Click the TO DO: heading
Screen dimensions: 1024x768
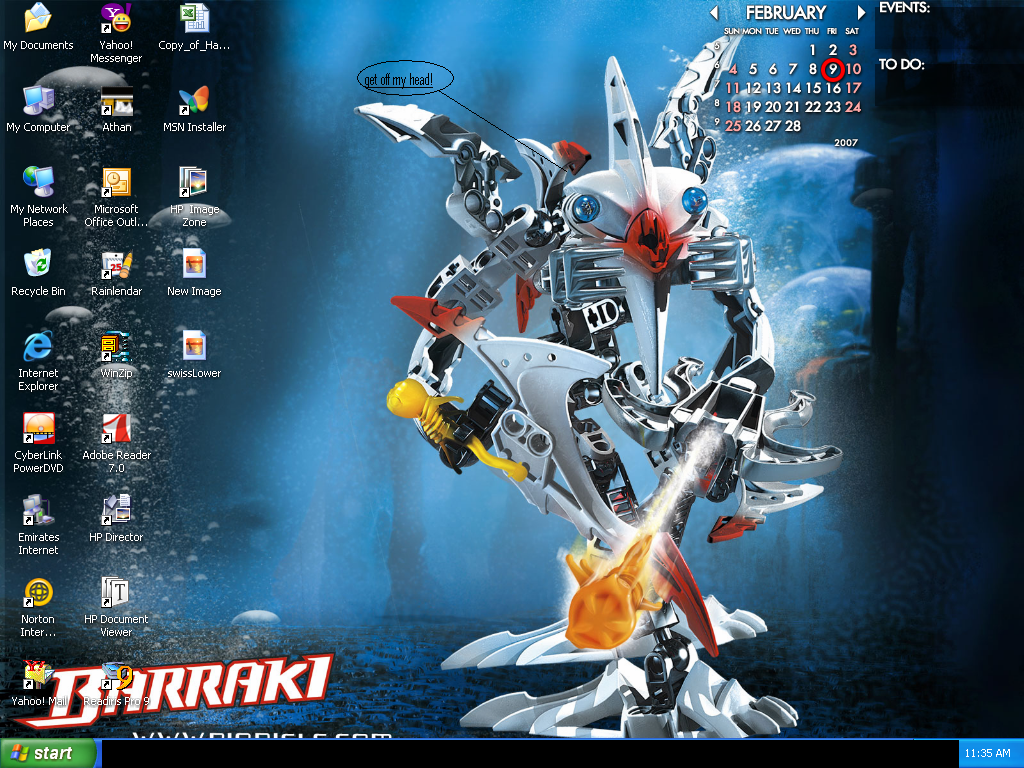pos(901,64)
